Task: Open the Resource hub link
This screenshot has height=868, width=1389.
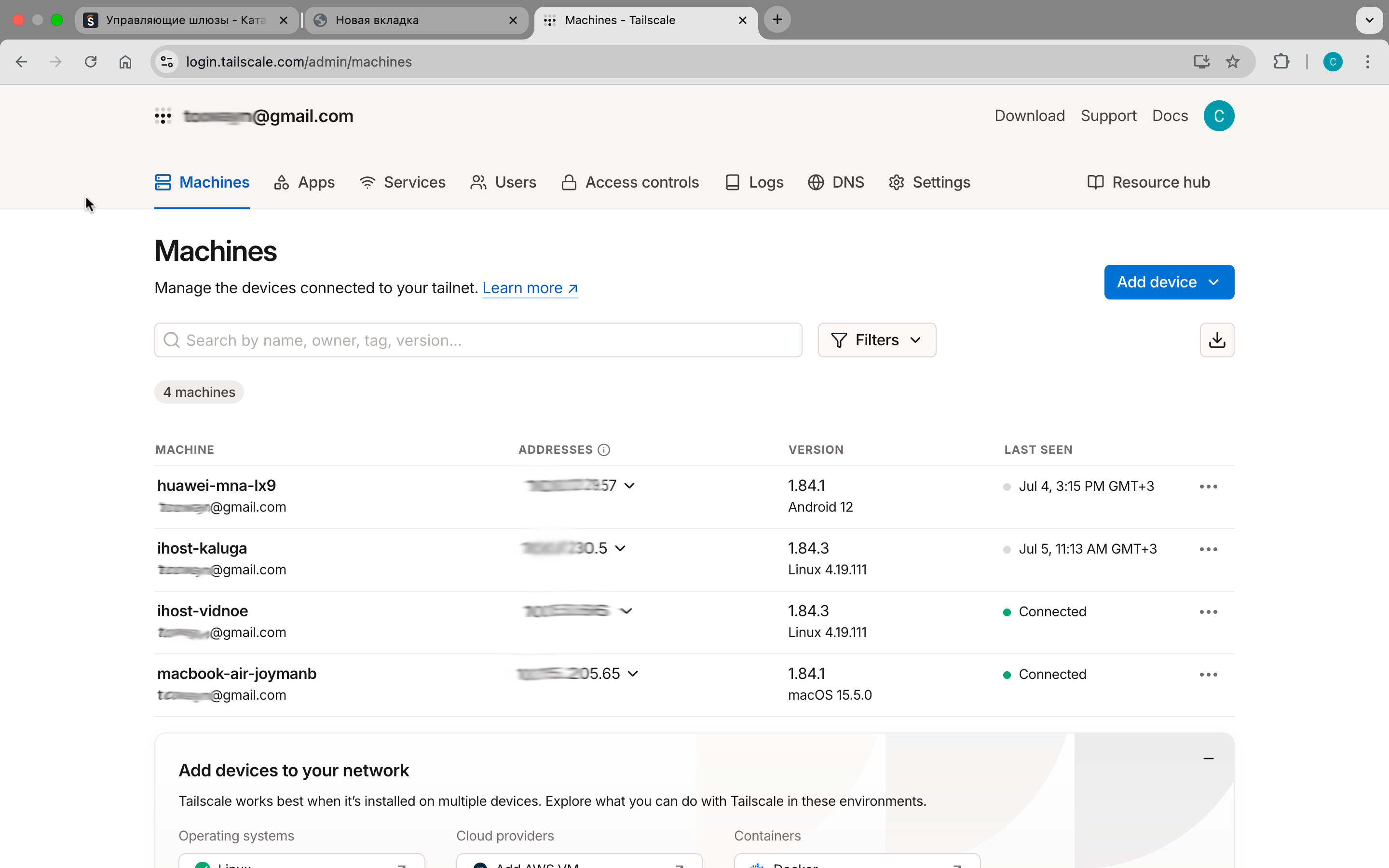Action: click(x=1148, y=183)
